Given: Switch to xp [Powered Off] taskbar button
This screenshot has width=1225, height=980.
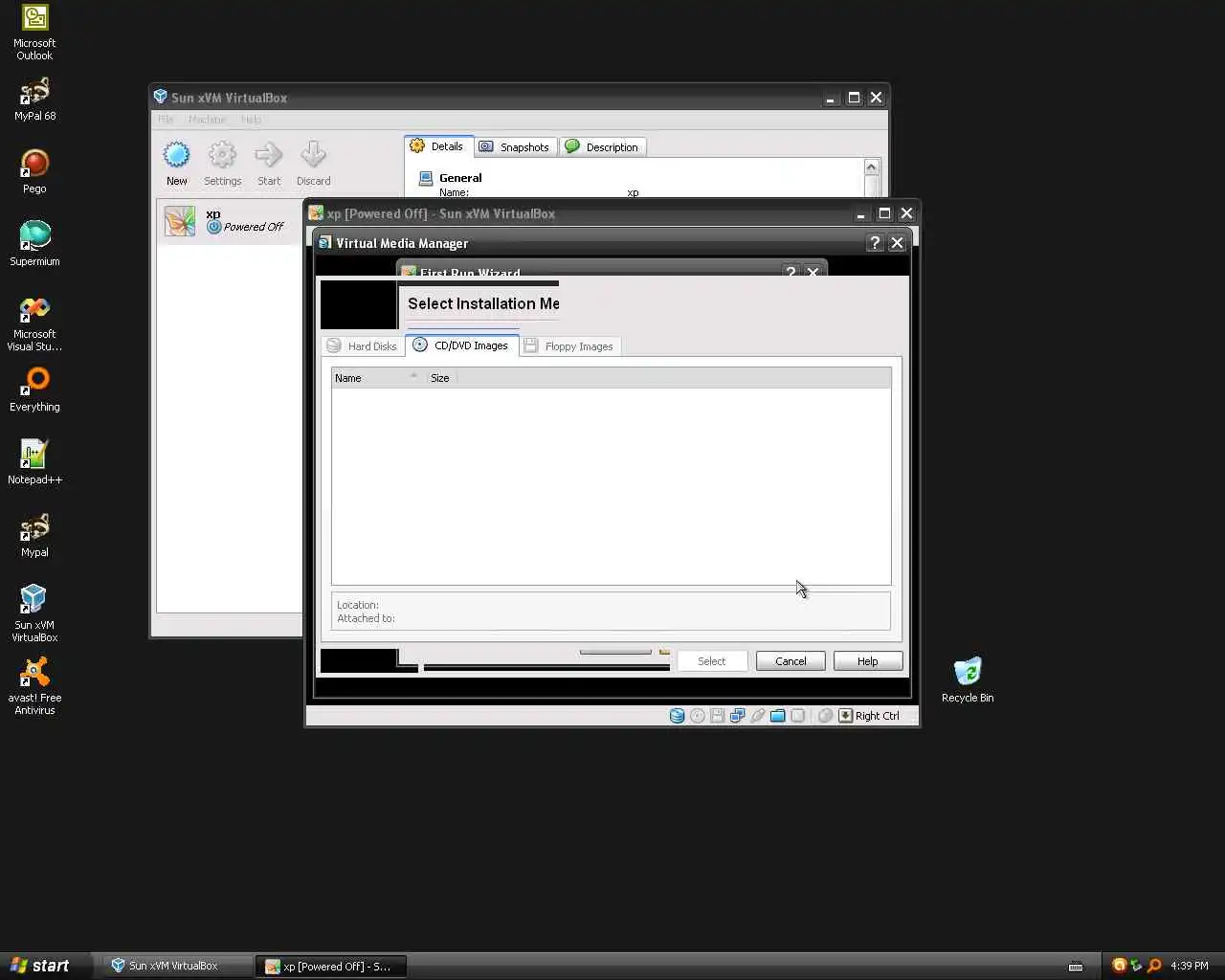Looking at the screenshot, I should tap(330, 966).
